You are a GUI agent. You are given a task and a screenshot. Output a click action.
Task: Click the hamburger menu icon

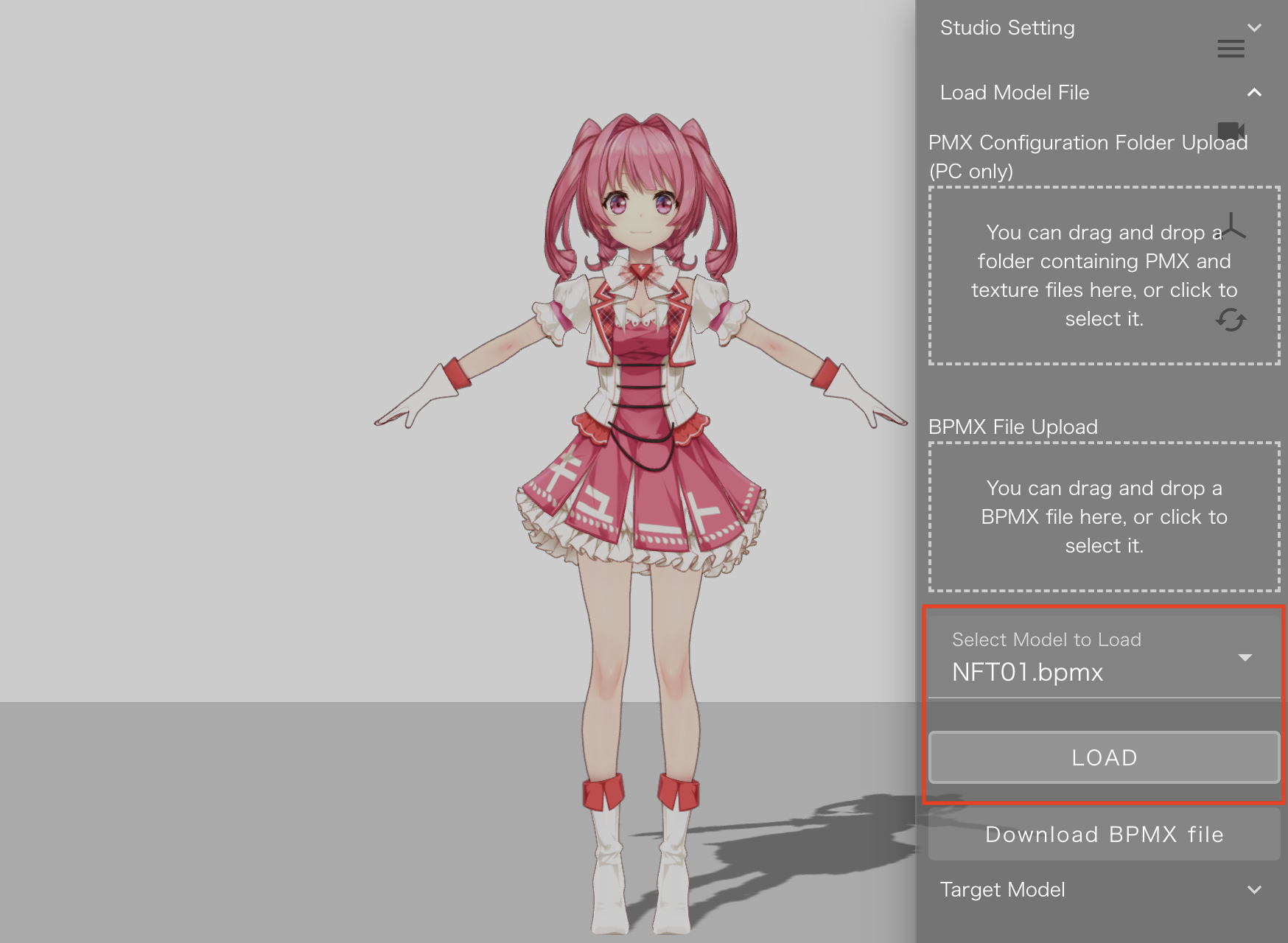tap(1231, 49)
